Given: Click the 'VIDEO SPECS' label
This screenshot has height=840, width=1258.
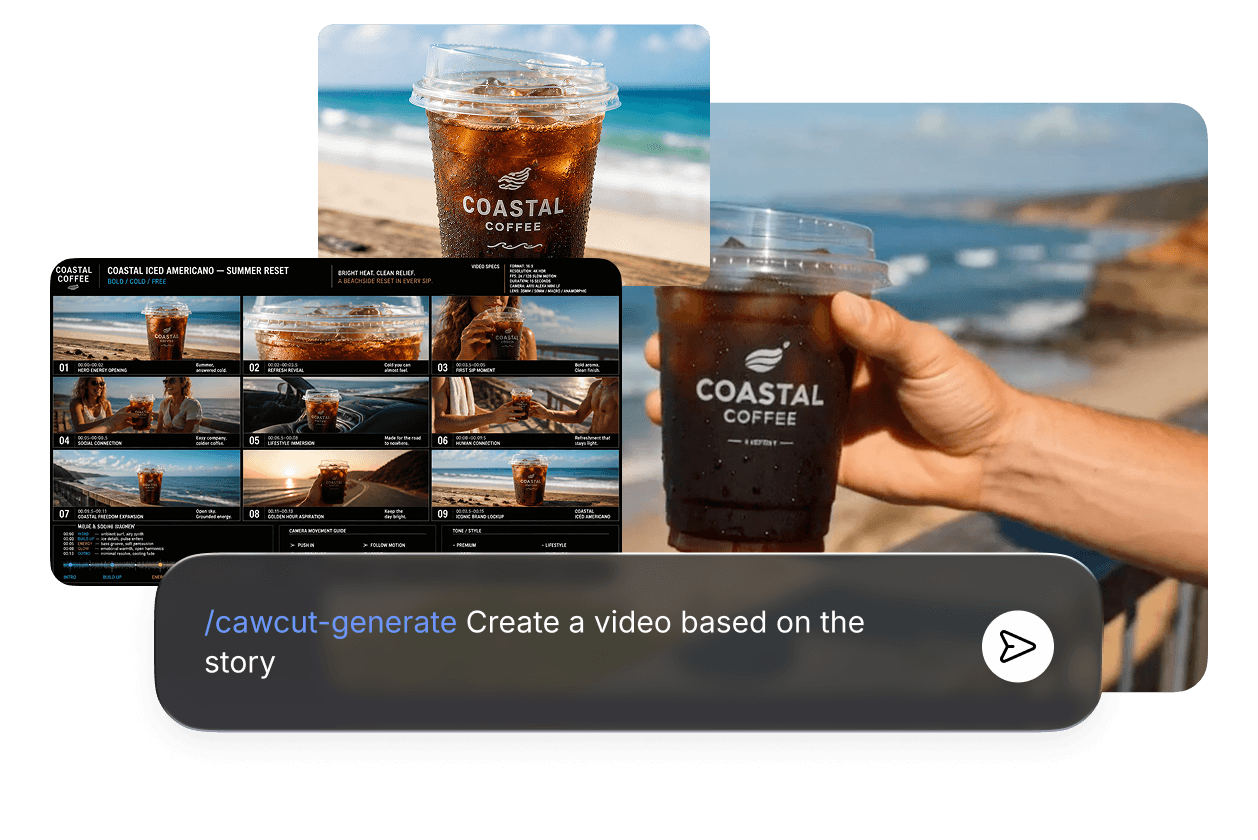Looking at the screenshot, I should pyautogui.click(x=485, y=267).
